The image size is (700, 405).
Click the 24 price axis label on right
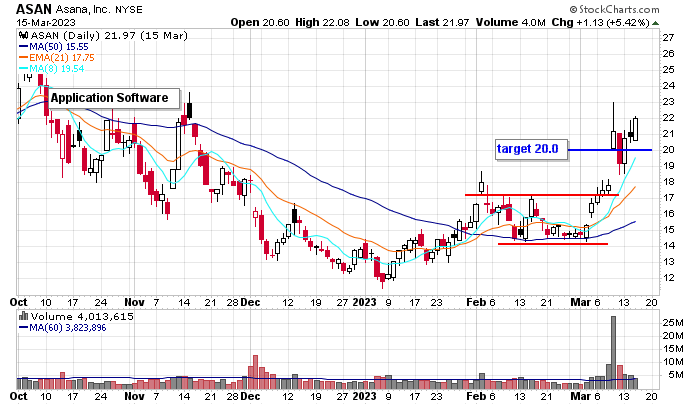pyautogui.click(x=668, y=86)
